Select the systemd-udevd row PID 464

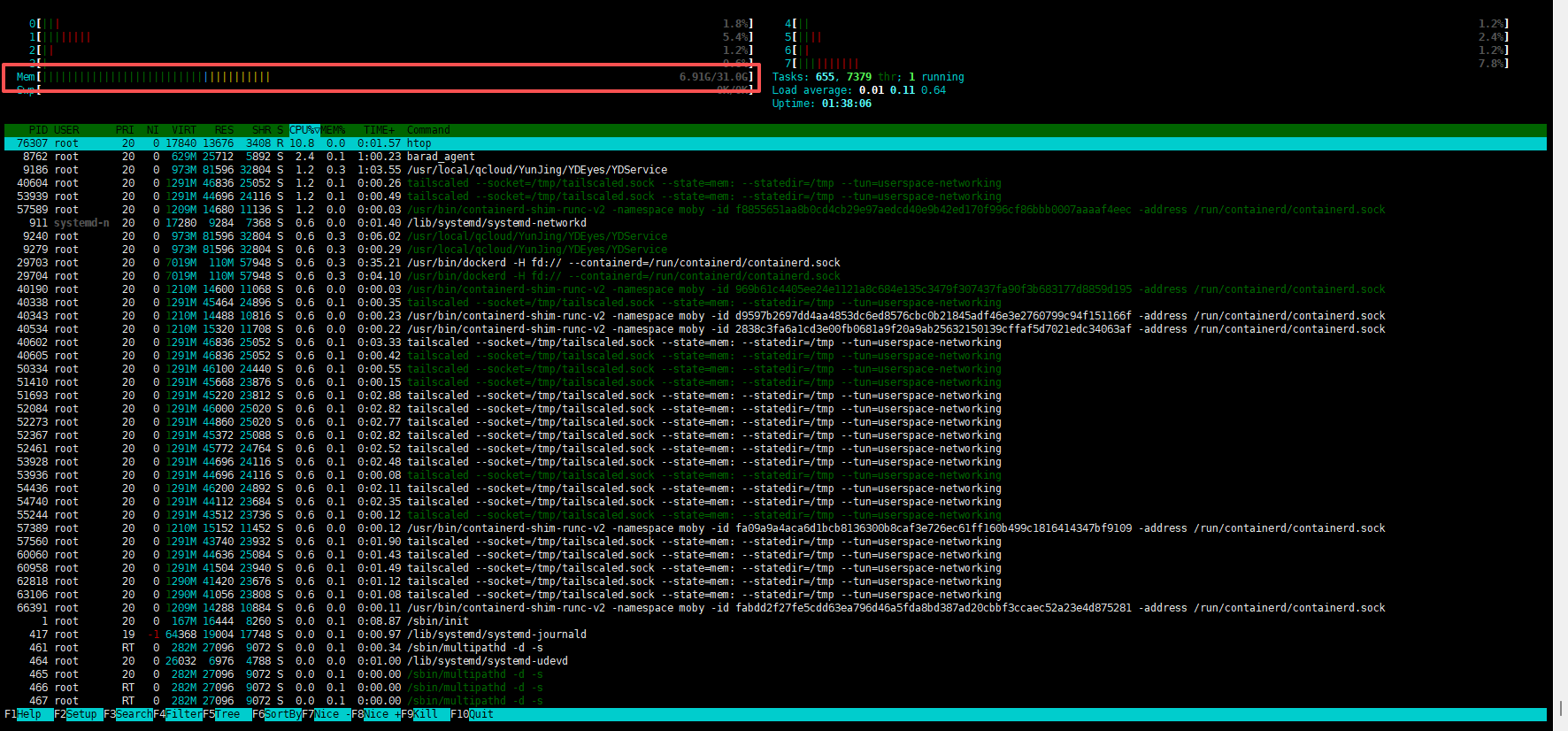[x=775, y=661]
